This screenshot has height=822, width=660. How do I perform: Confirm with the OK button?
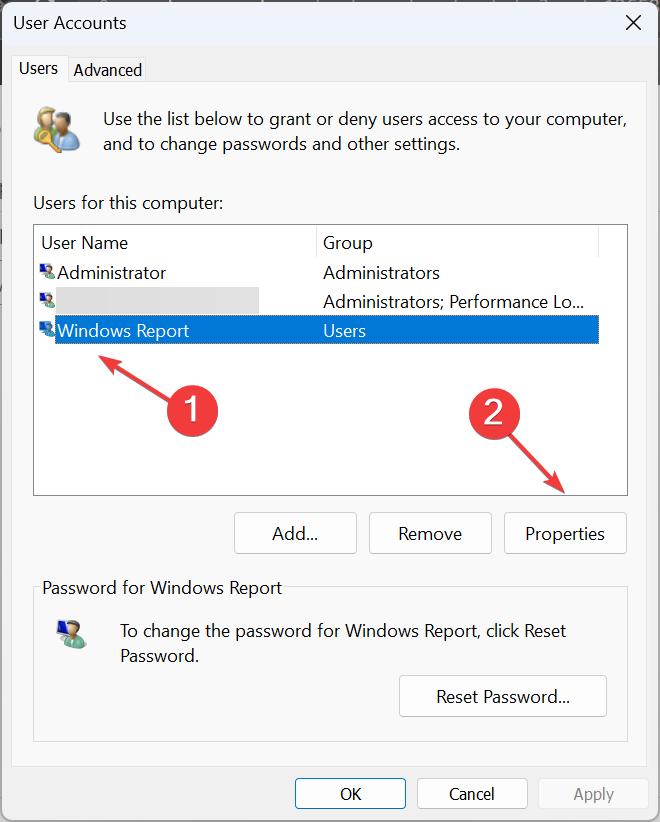[x=350, y=794]
